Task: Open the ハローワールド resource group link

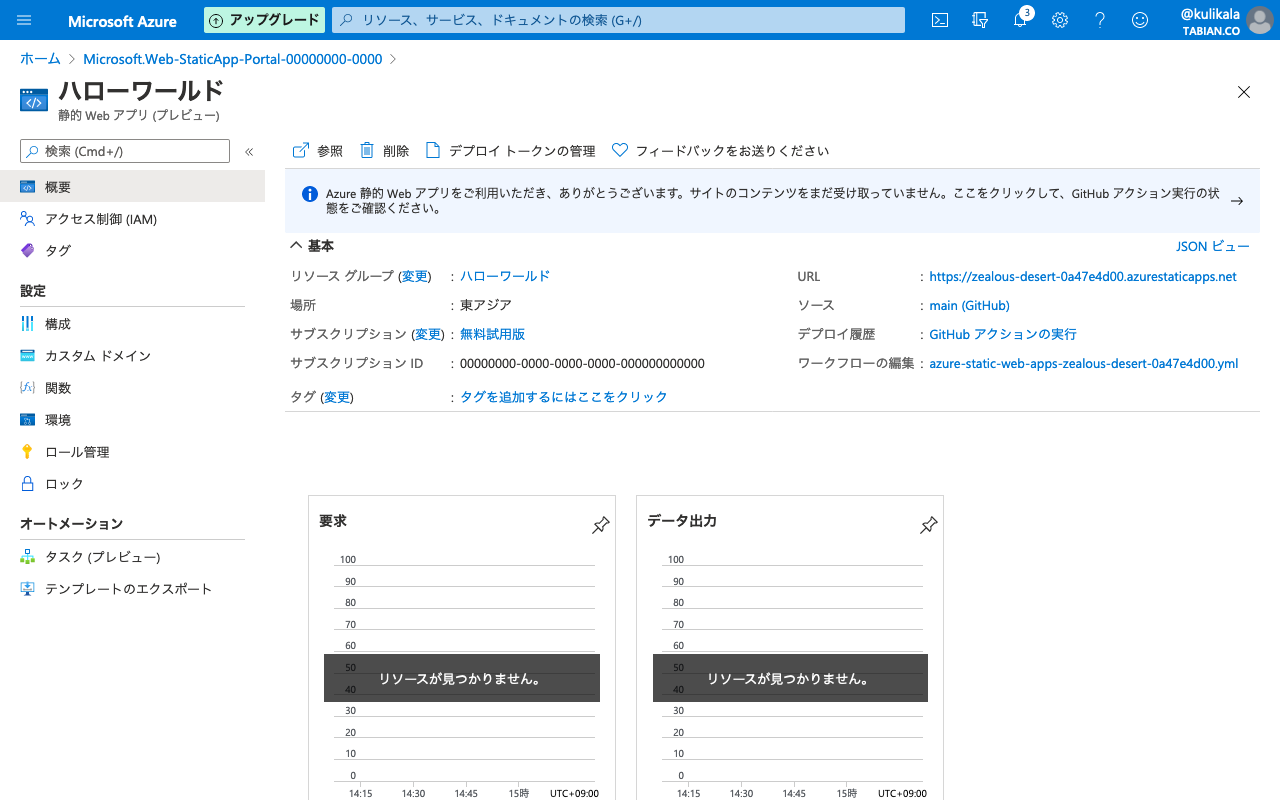Action: pos(505,276)
